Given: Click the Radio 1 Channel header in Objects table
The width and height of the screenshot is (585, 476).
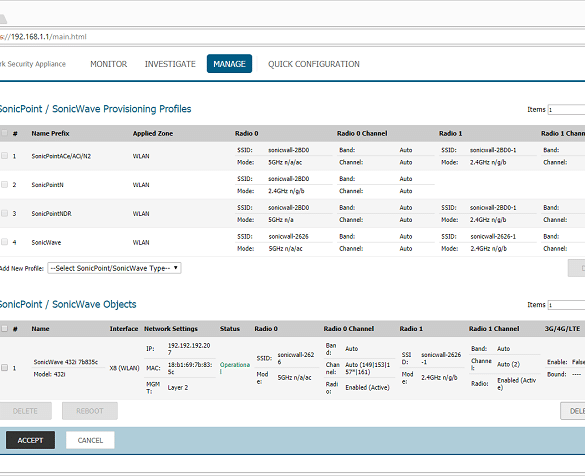Looking at the screenshot, I should point(494,329).
